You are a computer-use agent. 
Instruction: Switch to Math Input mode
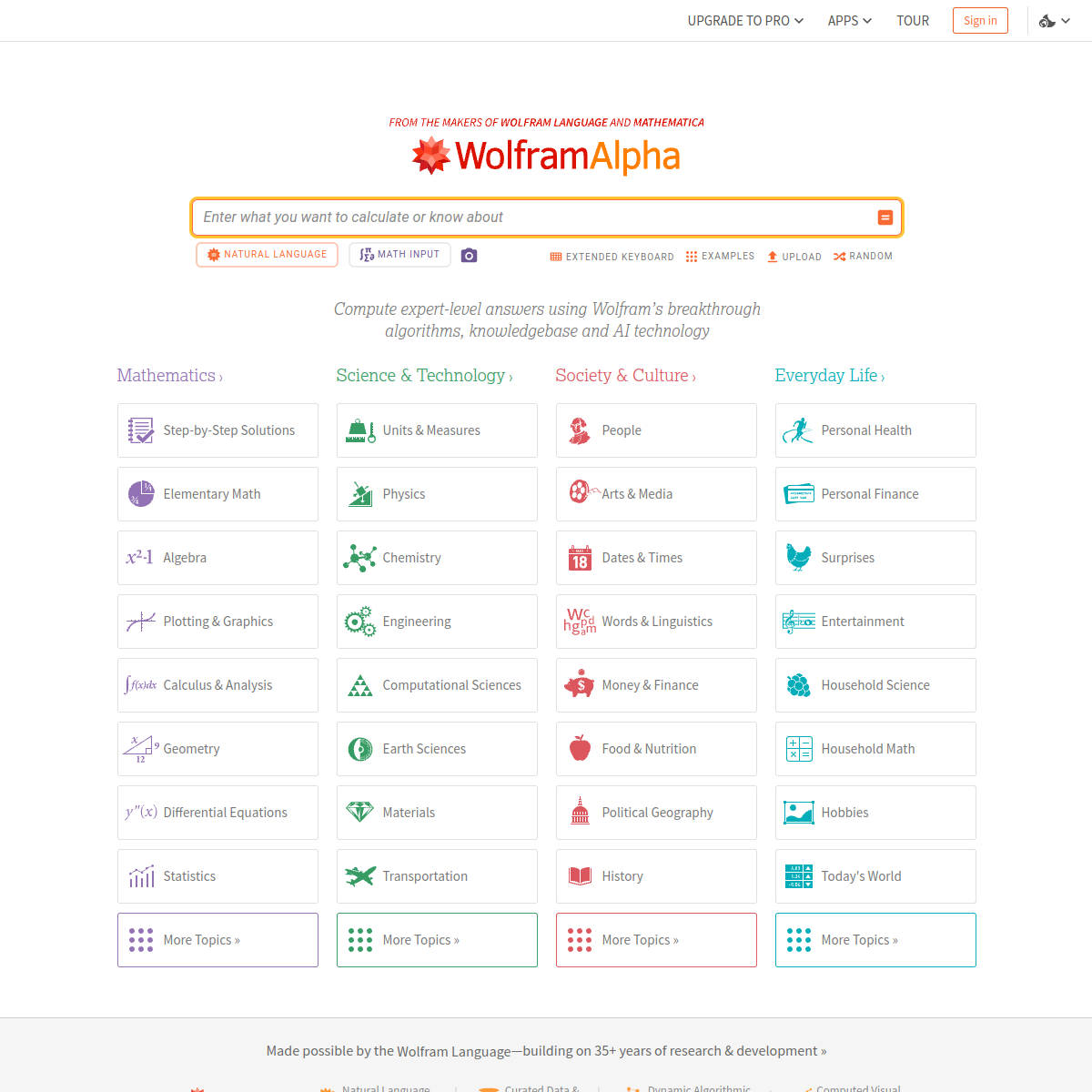(399, 254)
